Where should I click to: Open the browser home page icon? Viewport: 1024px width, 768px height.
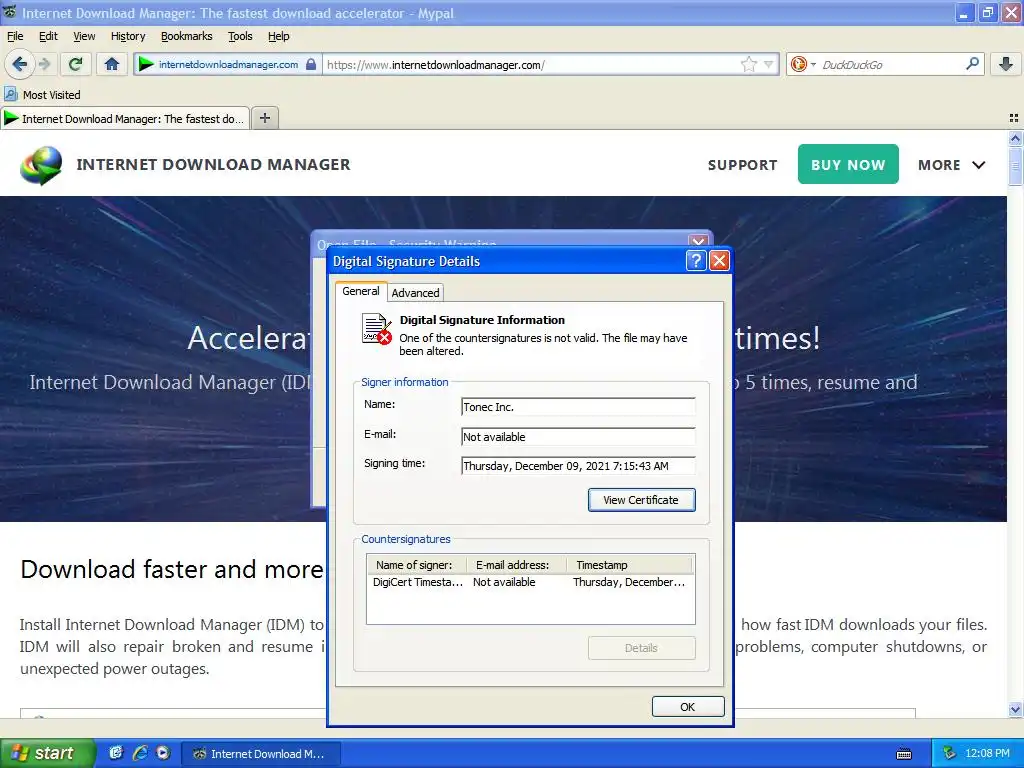click(x=112, y=64)
